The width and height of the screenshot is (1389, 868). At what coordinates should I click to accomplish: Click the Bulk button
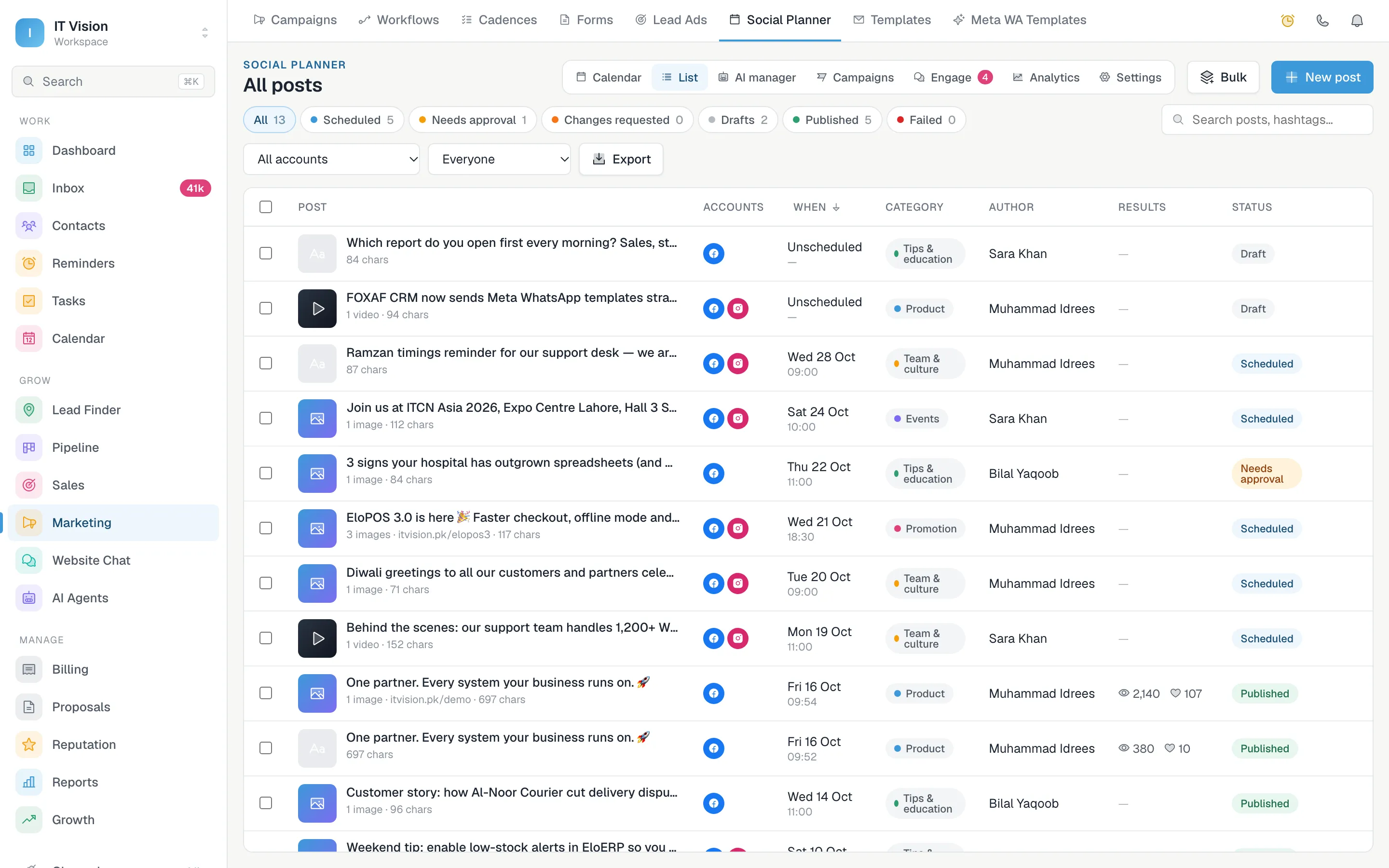1223,77
